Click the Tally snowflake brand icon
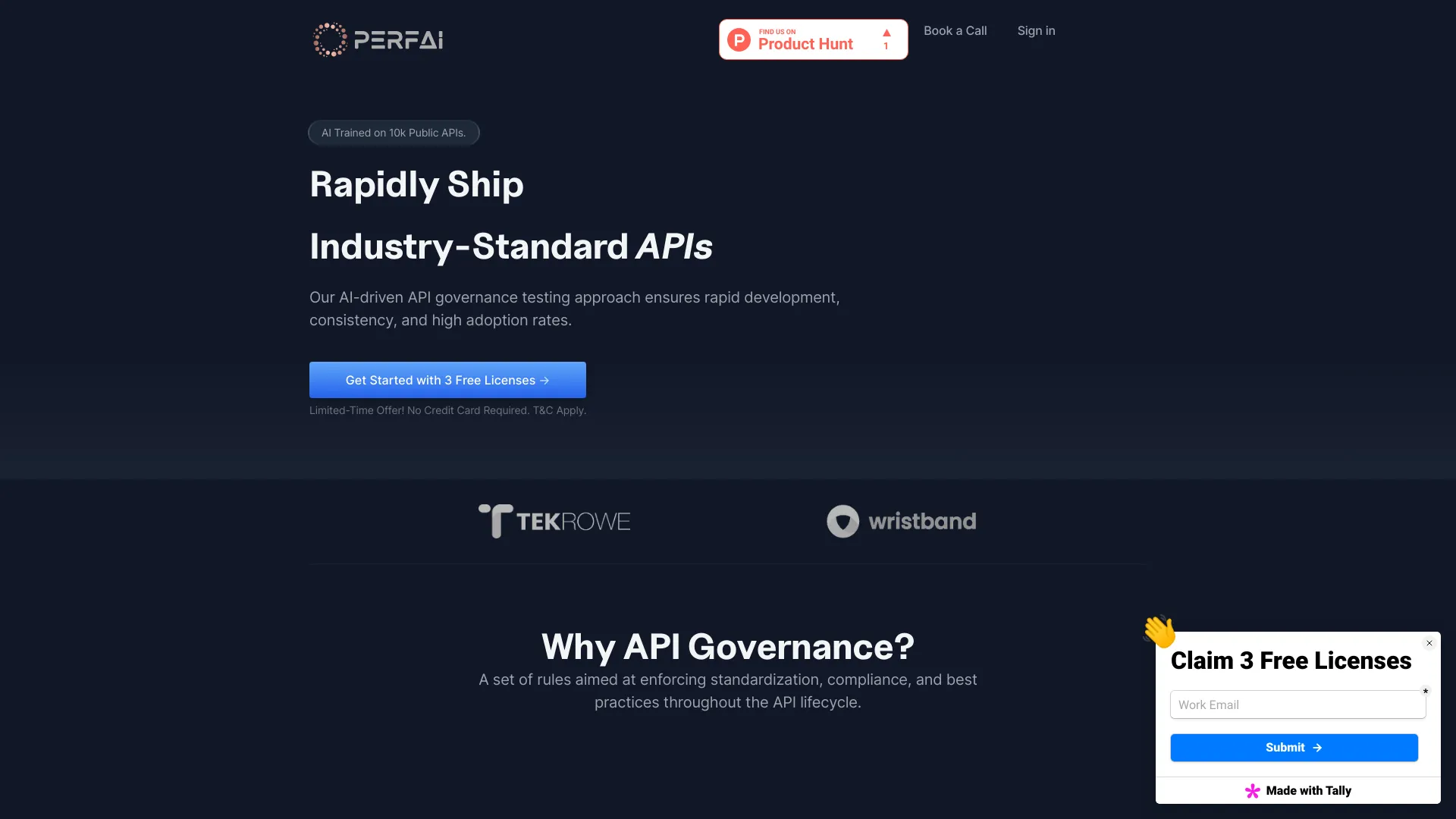This screenshot has width=1456, height=819. tap(1253, 790)
